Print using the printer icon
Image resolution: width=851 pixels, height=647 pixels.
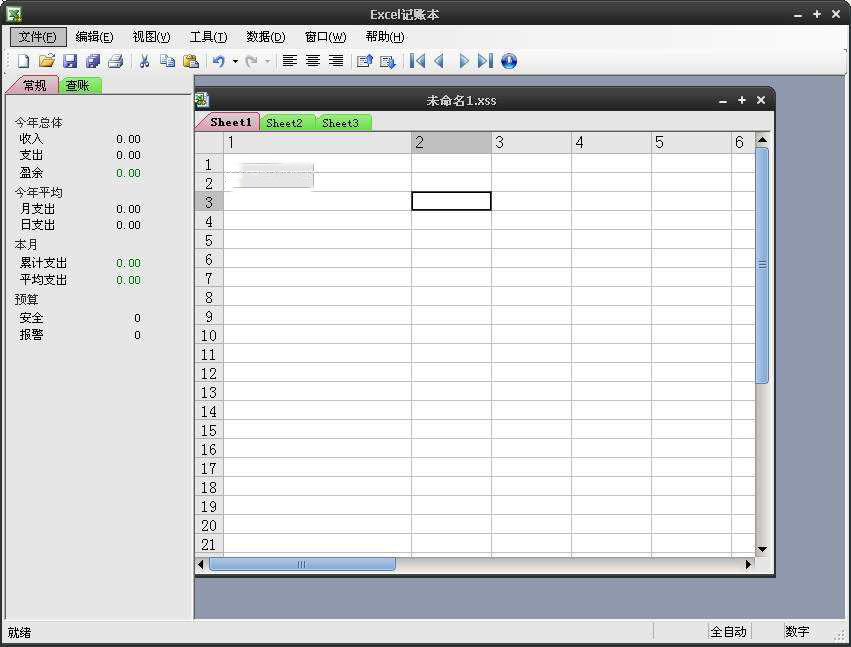(x=116, y=61)
